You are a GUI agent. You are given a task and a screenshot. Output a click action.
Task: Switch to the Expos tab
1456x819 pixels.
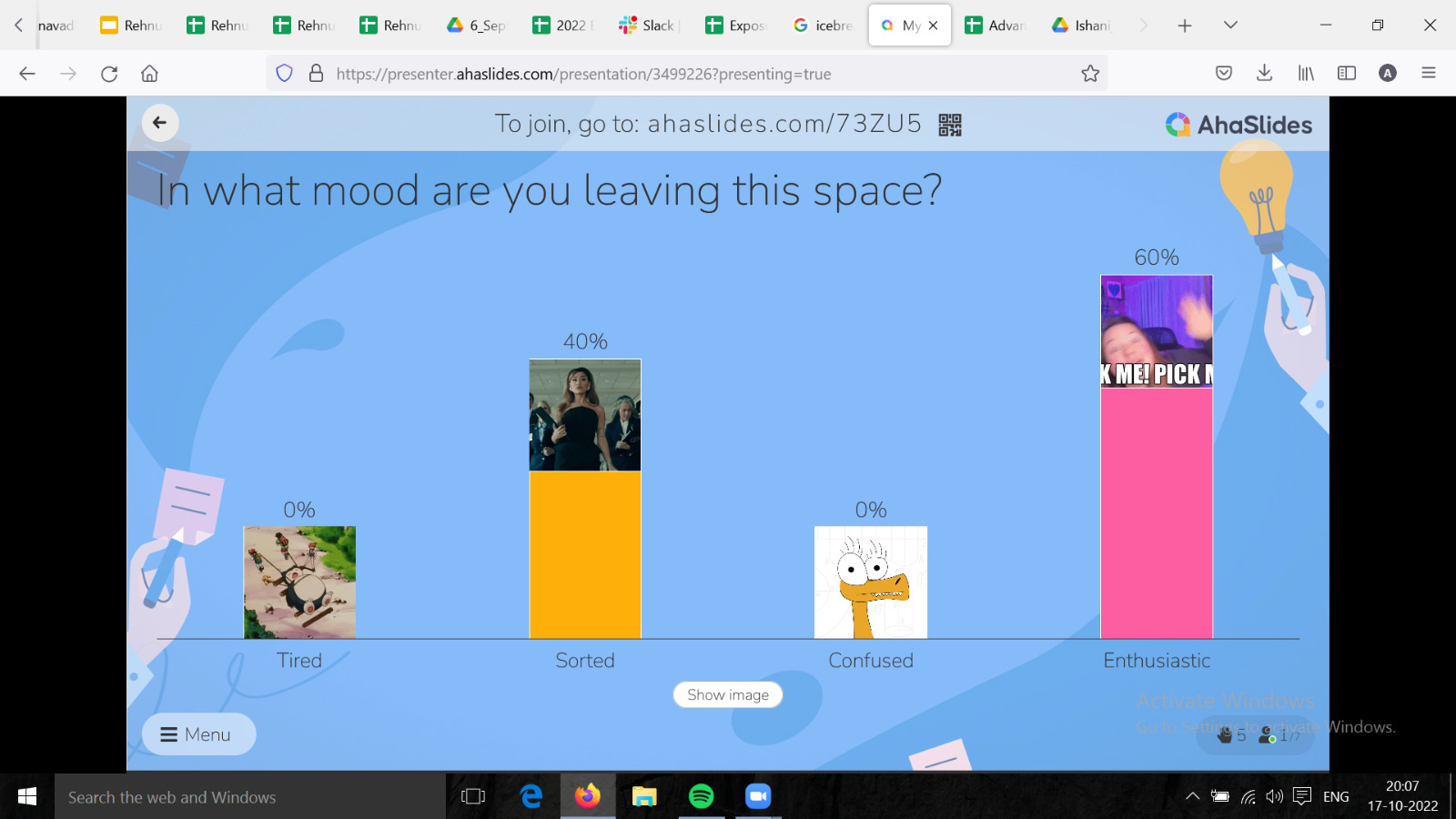coord(735,25)
